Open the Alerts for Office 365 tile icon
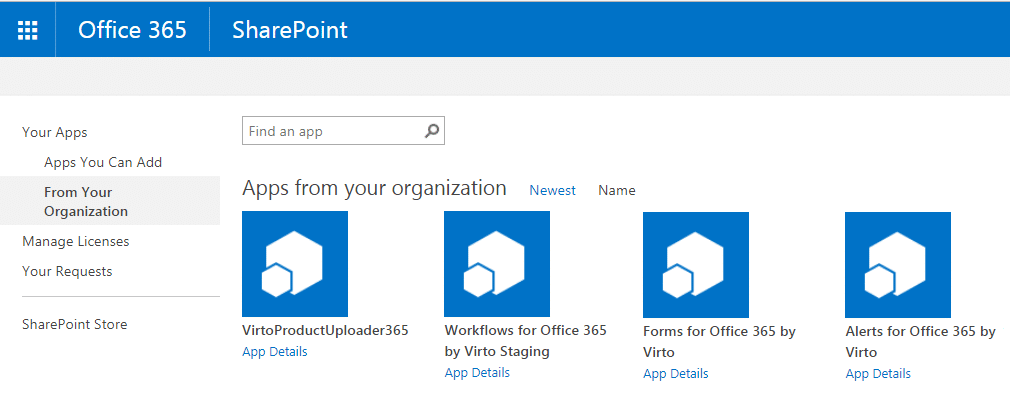Viewport: 1010px width, 408px height. point(898,264)
